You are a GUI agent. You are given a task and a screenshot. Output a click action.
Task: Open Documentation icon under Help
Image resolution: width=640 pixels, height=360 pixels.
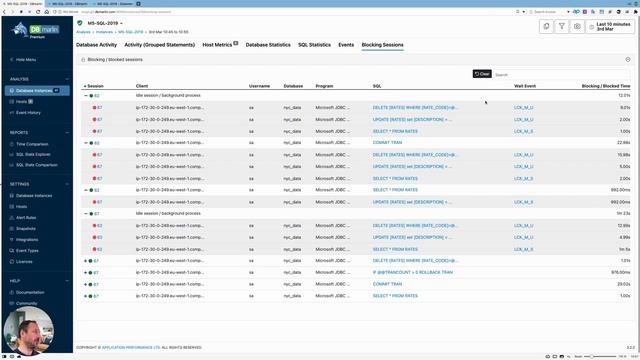(11, 292)
